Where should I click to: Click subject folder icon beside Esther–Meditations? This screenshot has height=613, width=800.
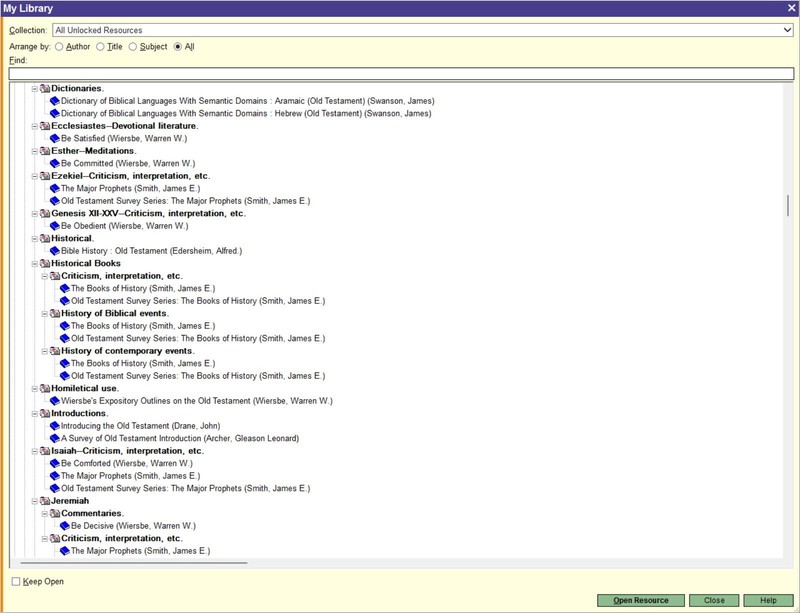pos(45,151)
